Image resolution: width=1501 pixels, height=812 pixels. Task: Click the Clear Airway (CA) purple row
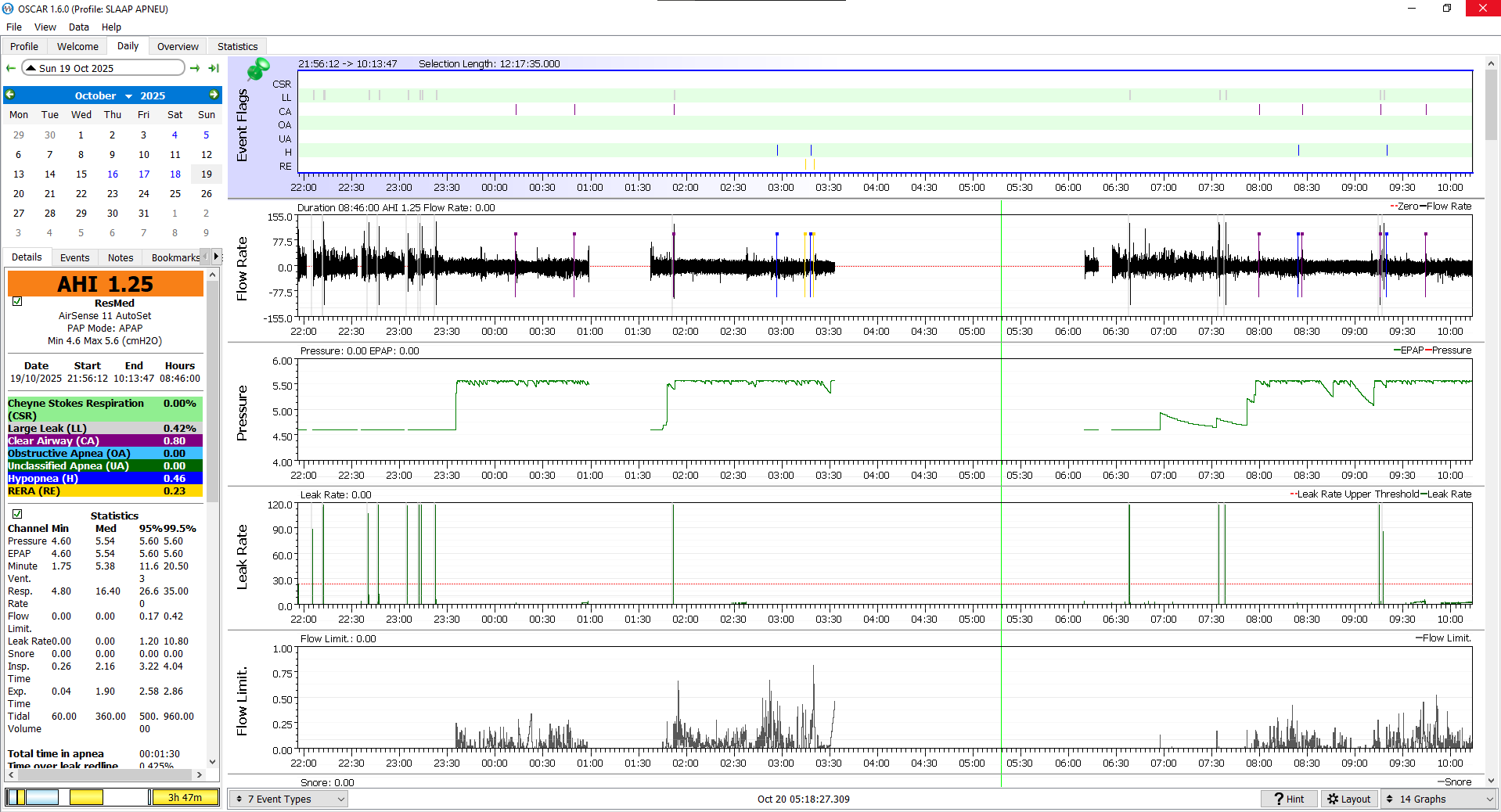pos(105,440)
